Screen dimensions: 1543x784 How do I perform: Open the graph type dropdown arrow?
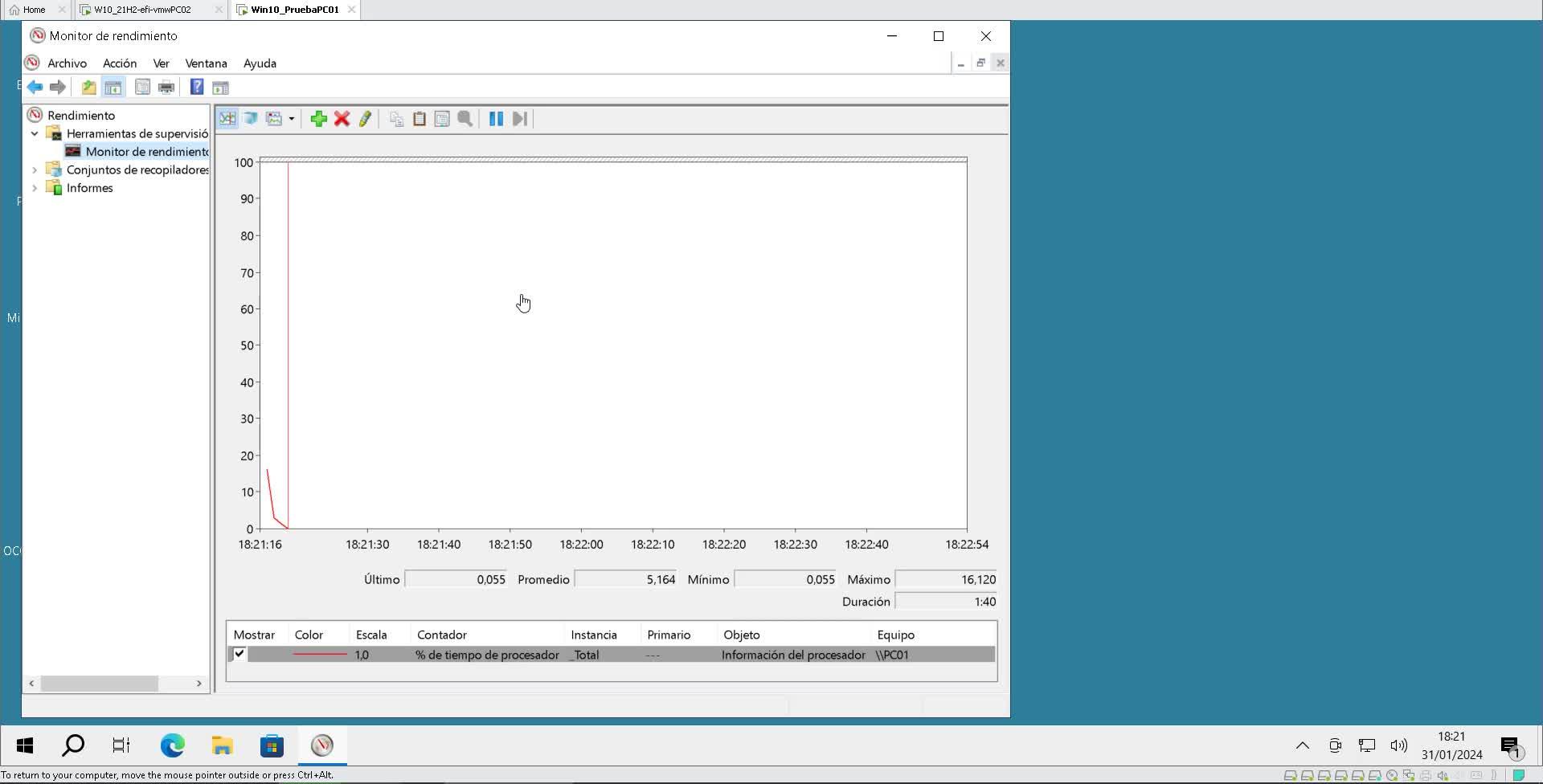click(x=292, y=119)
